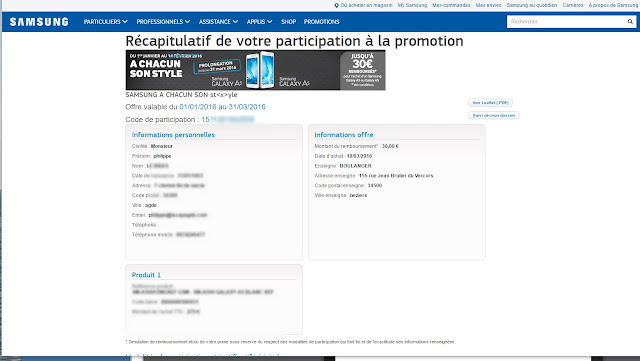Click the Informations personnelles heading
640x361 pixels.
pyautogui.click(x=173, y=135)
